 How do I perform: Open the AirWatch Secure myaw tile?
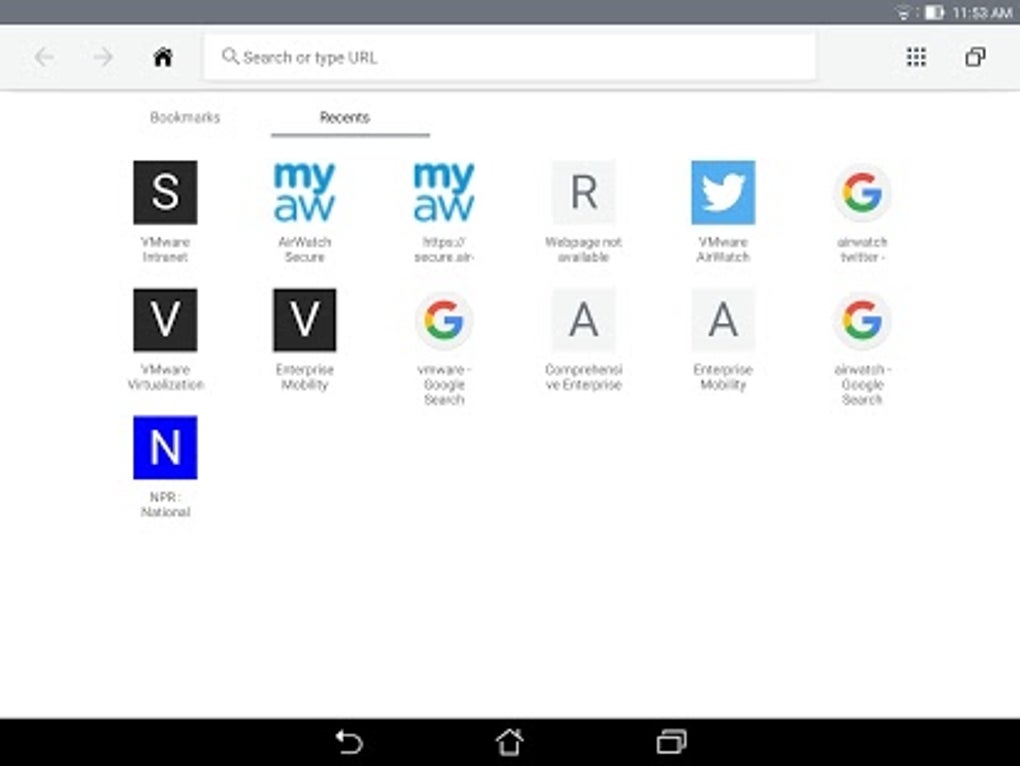coord(304,192)
